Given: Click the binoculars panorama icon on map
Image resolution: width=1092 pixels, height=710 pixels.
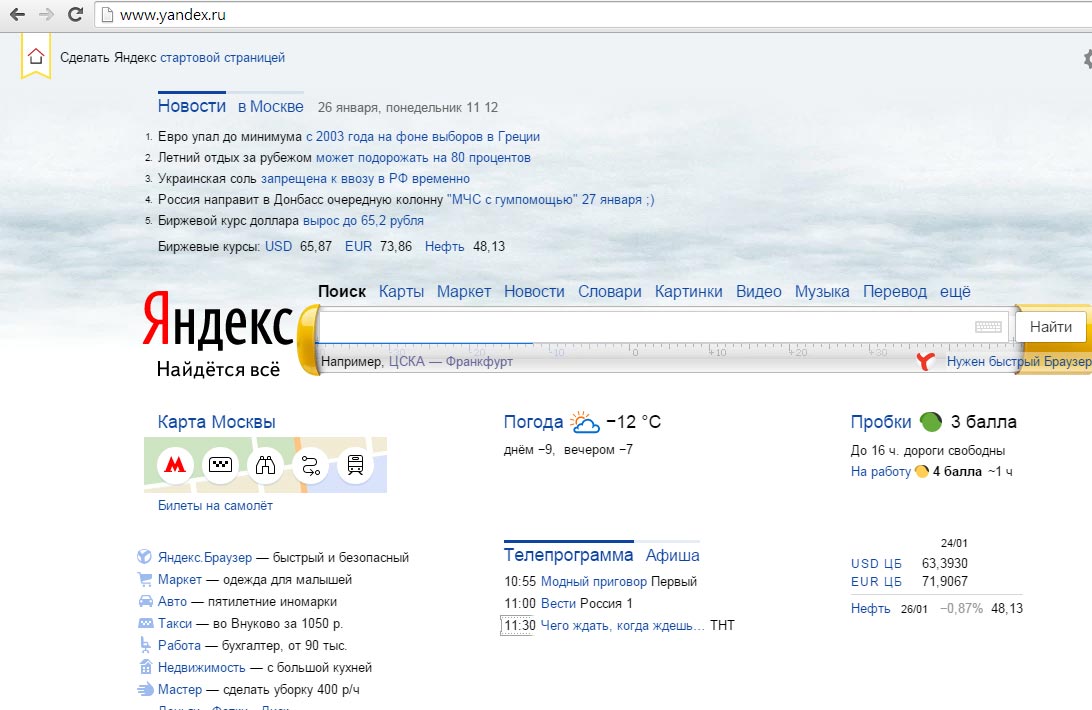Looking at the screenshot, I should pyautogui.click(x=265, y=464).
